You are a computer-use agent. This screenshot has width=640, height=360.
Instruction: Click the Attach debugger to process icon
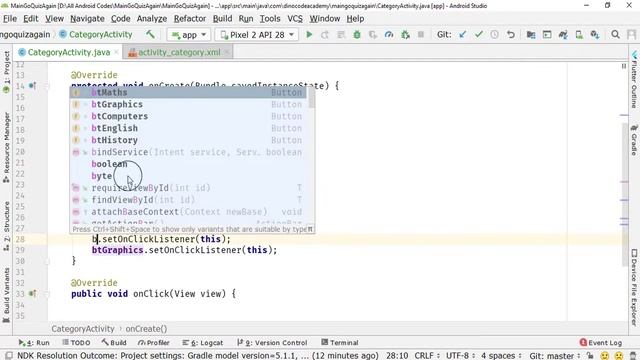[x=405, y=35]
